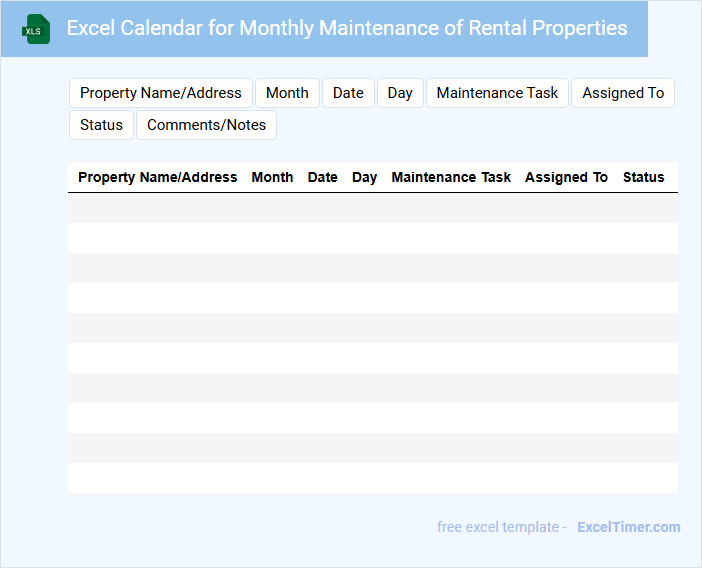This screenshot has height=568, width=702.
Task: Click the Assigned To tag button
Action: tap(623, 93)
